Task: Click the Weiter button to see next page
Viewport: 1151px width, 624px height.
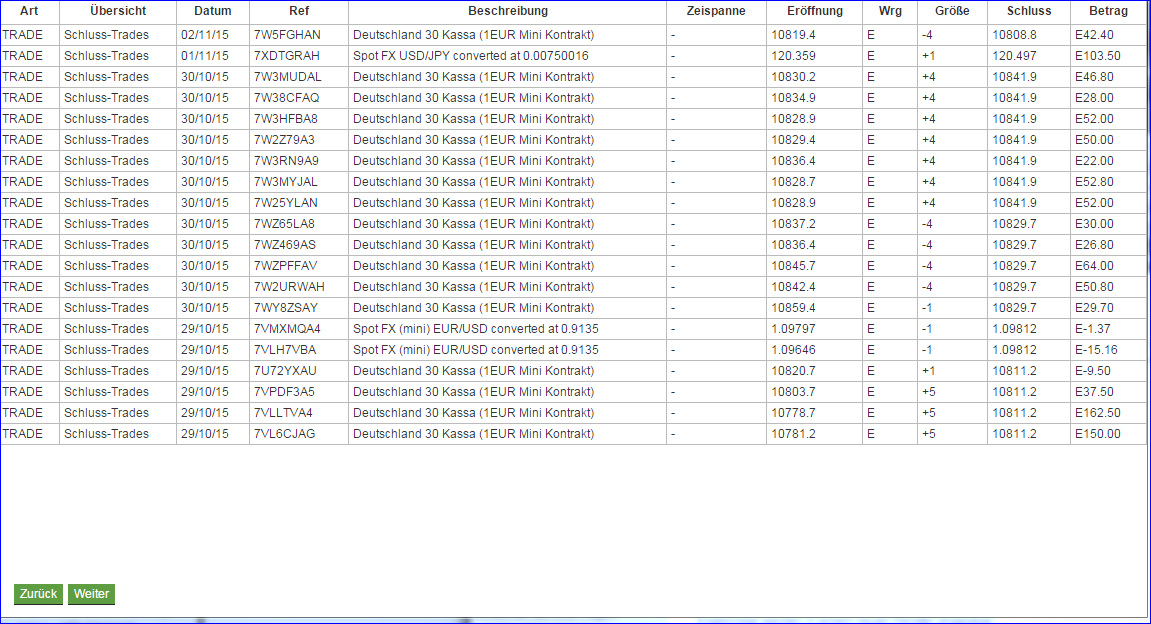Action: coord(91,594)
